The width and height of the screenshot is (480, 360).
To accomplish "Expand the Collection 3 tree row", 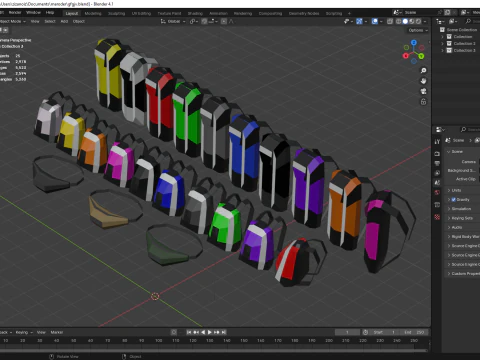I will pos(442,51).
